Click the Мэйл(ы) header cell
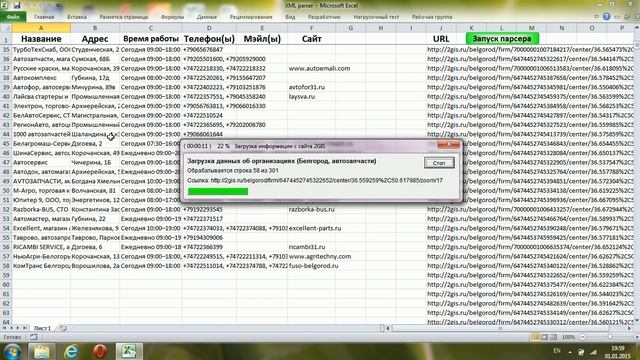Image resolution: width=640 pixels, height=360 pixels. pyautogui.click(x=262, y=39)
